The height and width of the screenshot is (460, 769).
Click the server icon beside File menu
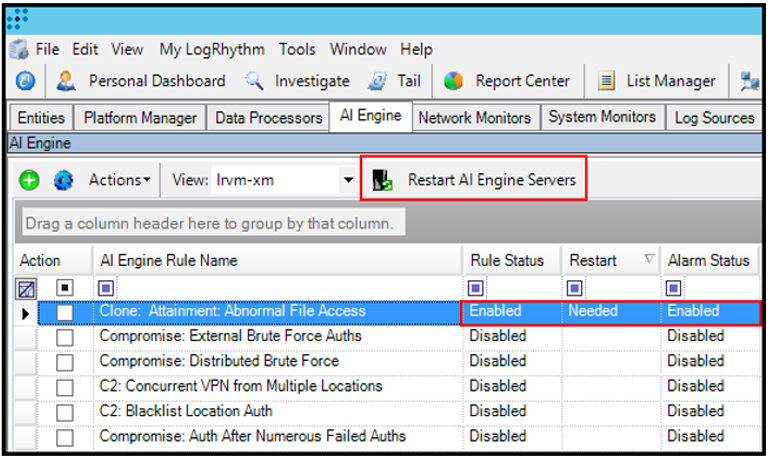click(x=19, y=49)
